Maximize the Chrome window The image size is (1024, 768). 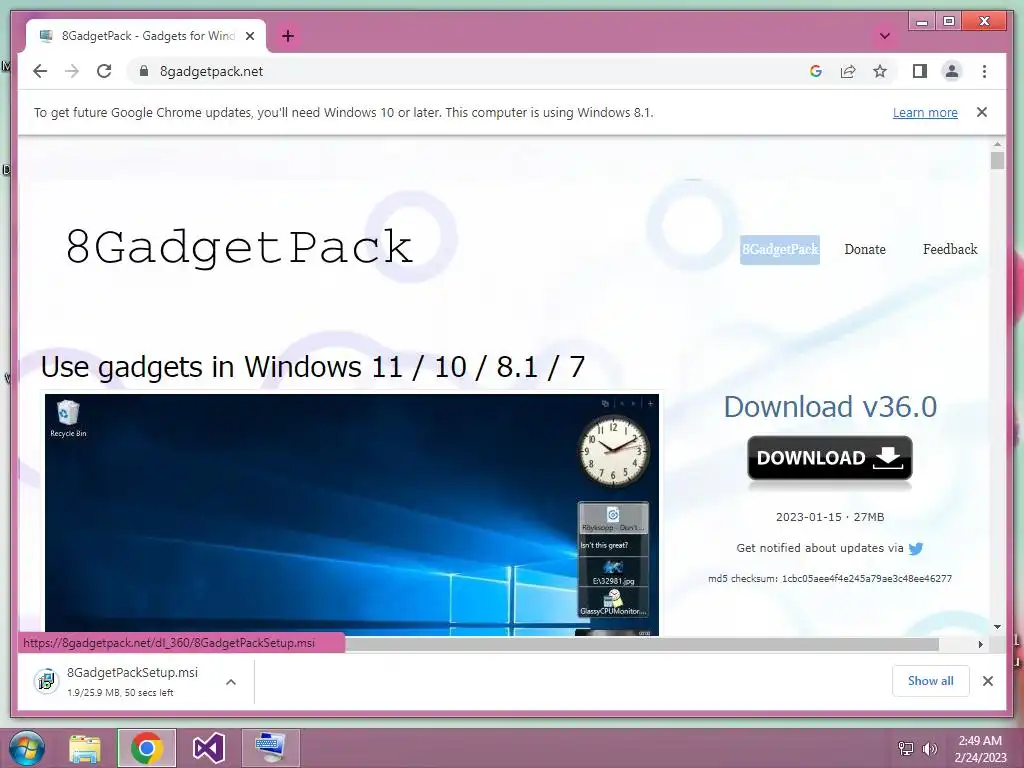click(x=949, y=22)
